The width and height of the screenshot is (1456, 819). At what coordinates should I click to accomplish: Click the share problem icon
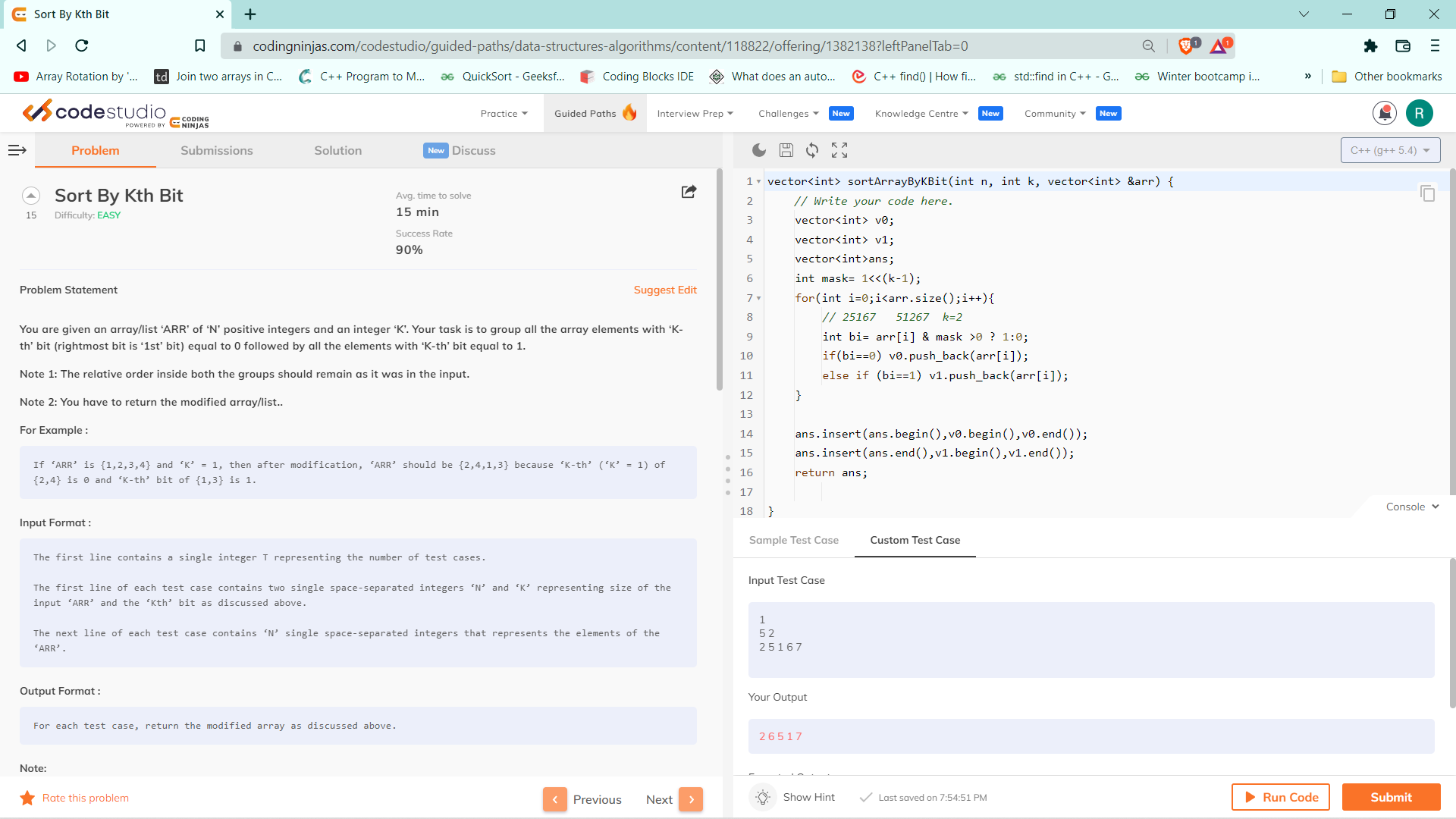pos(689,192)
